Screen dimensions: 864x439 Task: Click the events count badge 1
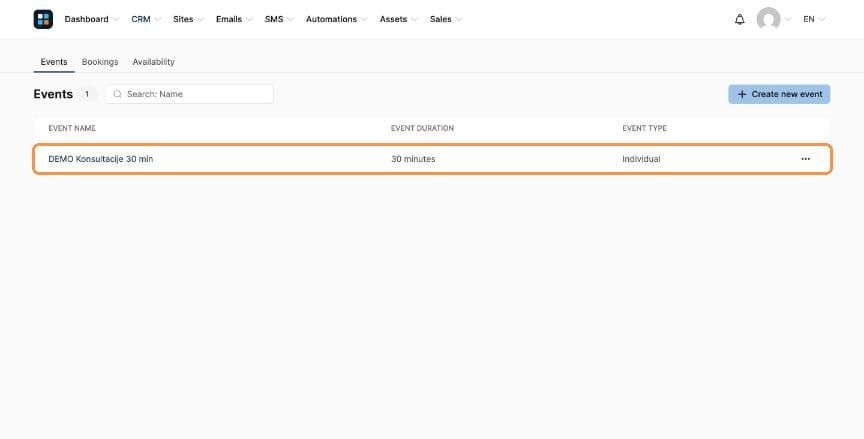(87, 94)
